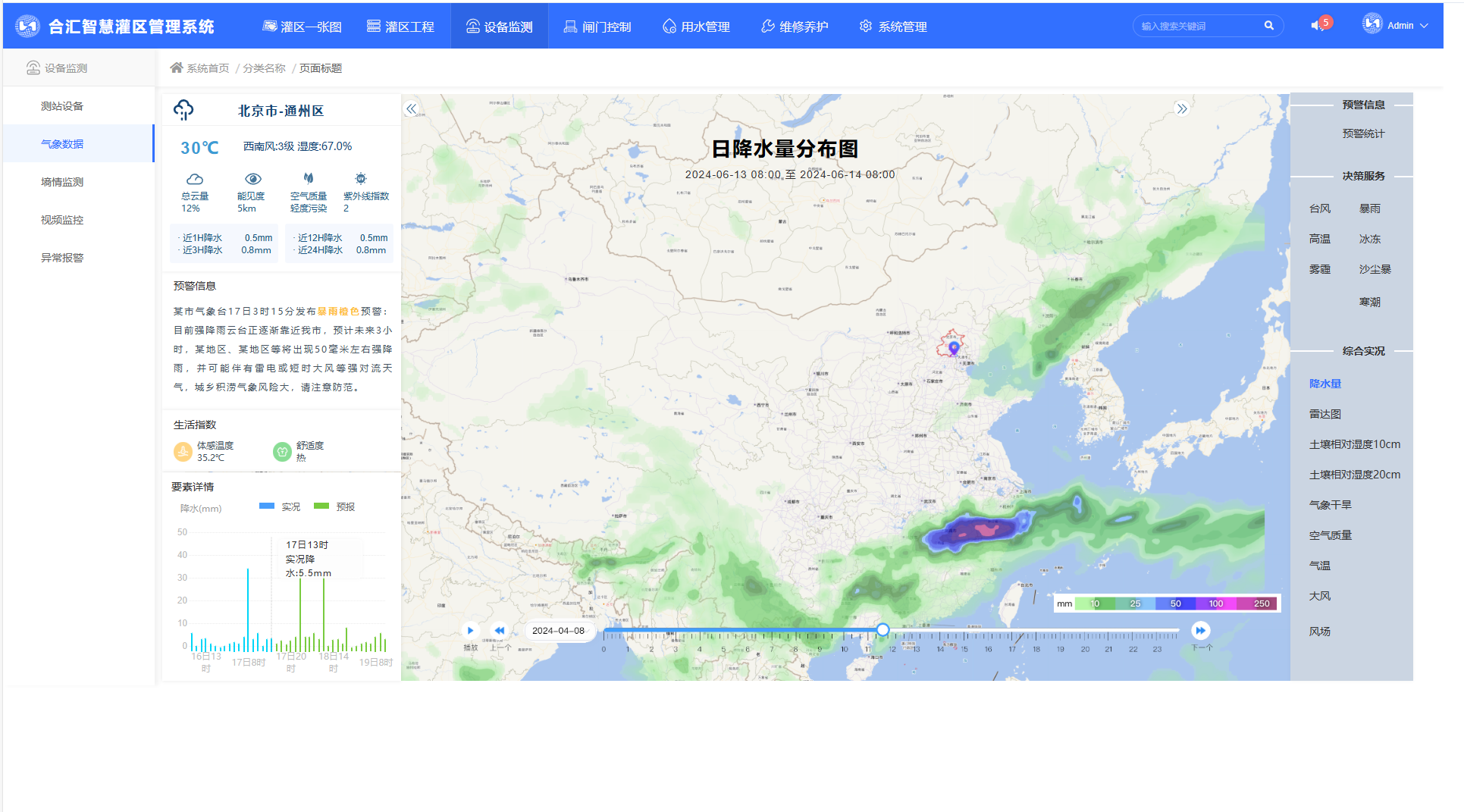This screenshot has height=812, width=1464.
Task: Select the 雷达图 layer option
Action: [1324, 414]
